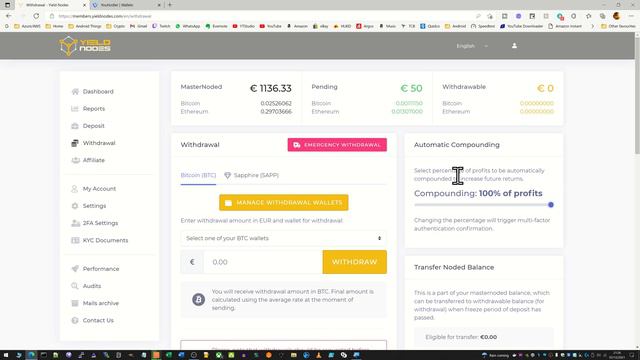Adjust the Compounding percentage slider handle

click(551, 204)
